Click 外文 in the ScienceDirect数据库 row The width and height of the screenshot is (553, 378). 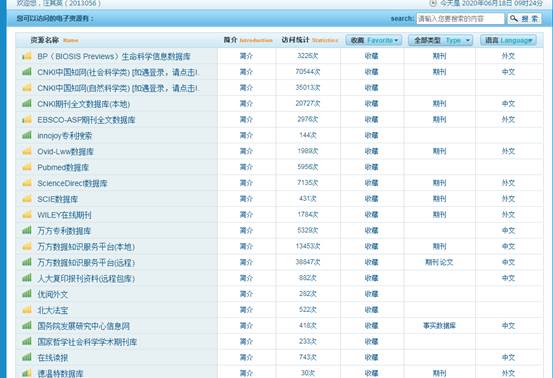(x=508, y=183)
